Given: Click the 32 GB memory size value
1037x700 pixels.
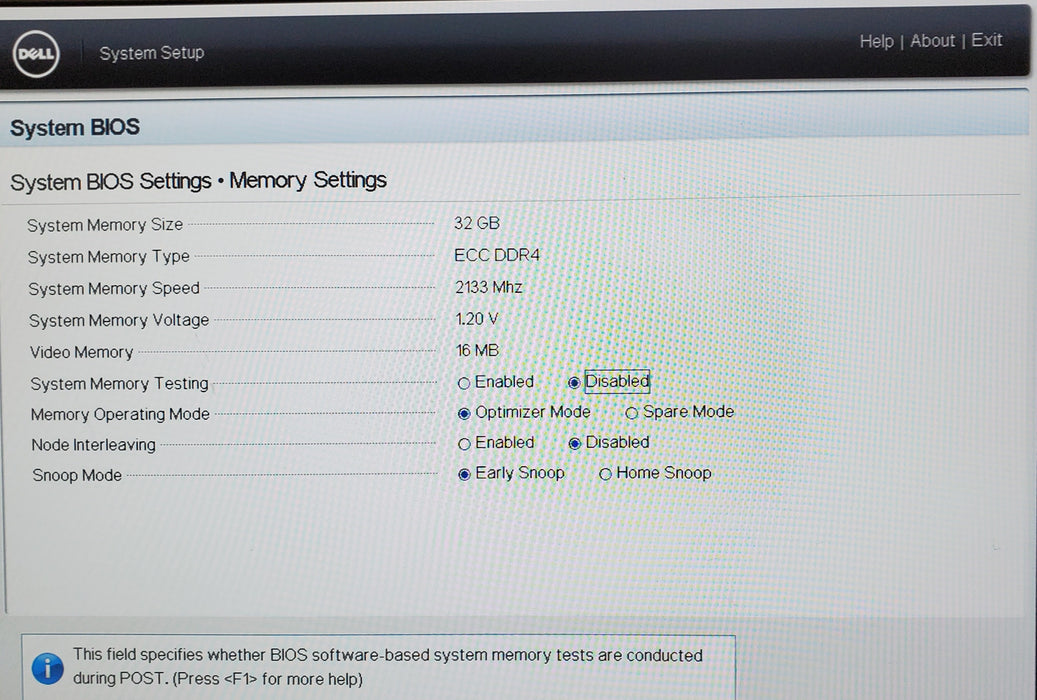Looking at the screenshot, I should point(476,223).
